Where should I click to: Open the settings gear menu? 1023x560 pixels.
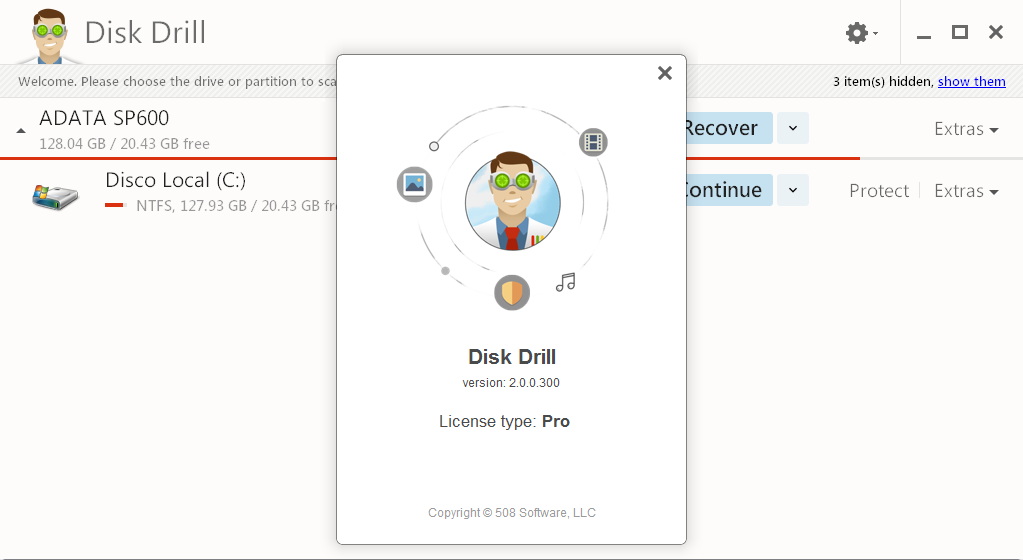pyautogui.click(x=861, y=33)
